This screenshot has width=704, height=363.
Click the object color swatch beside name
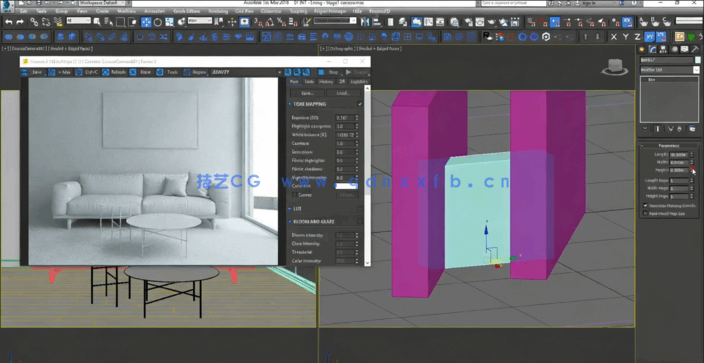[x=697, y=60]
